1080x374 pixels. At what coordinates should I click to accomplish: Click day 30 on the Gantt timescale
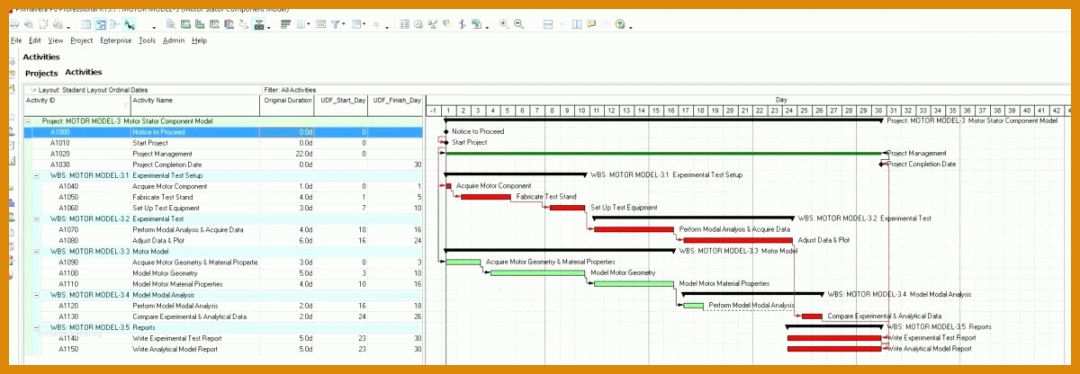[x=878, y=111]
